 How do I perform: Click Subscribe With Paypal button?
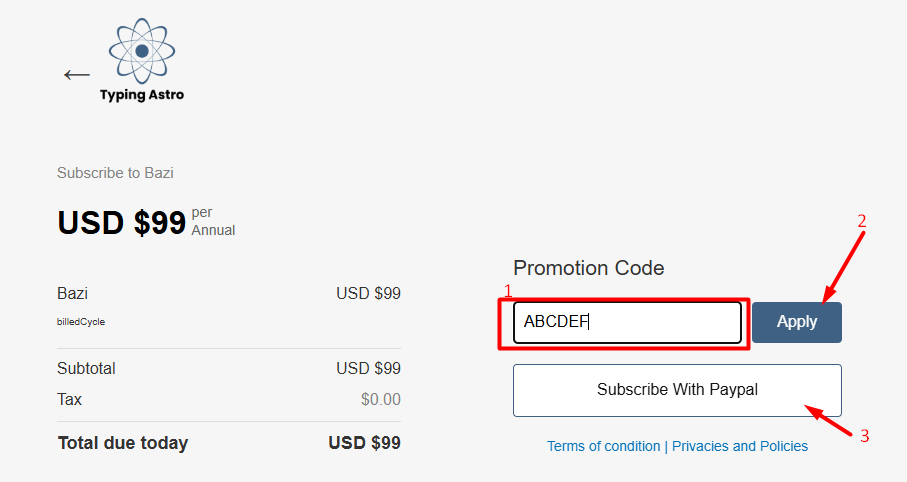coord(677,390)
